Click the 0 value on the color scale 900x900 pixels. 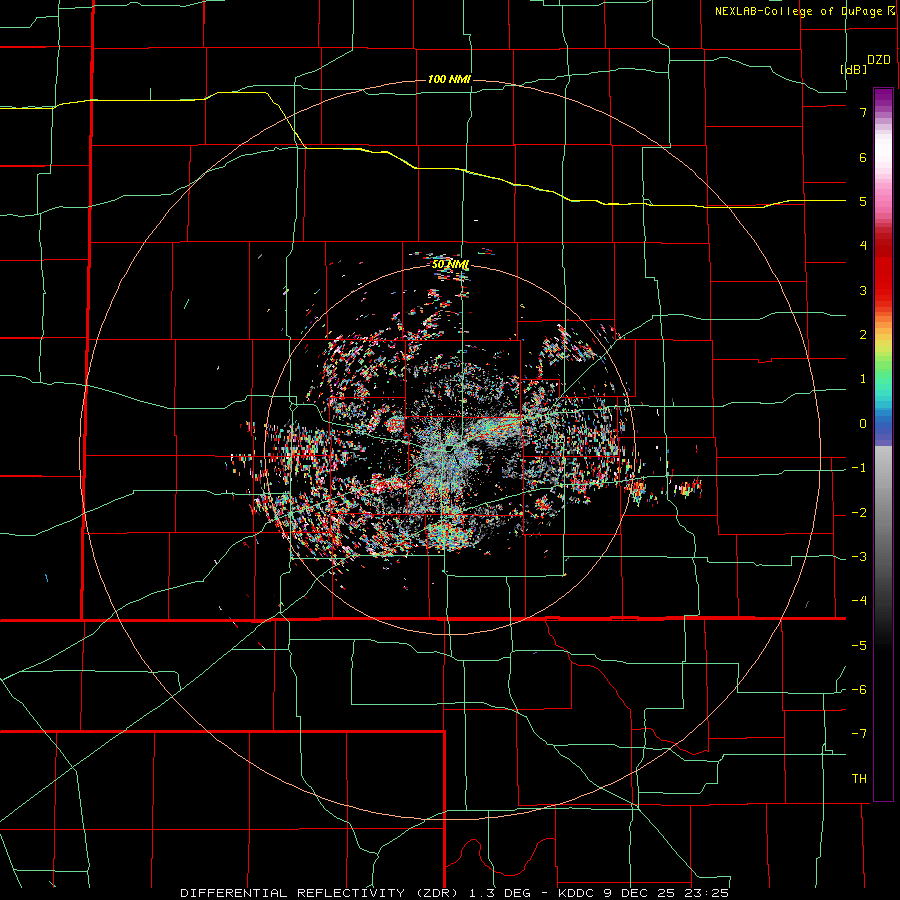863,424
